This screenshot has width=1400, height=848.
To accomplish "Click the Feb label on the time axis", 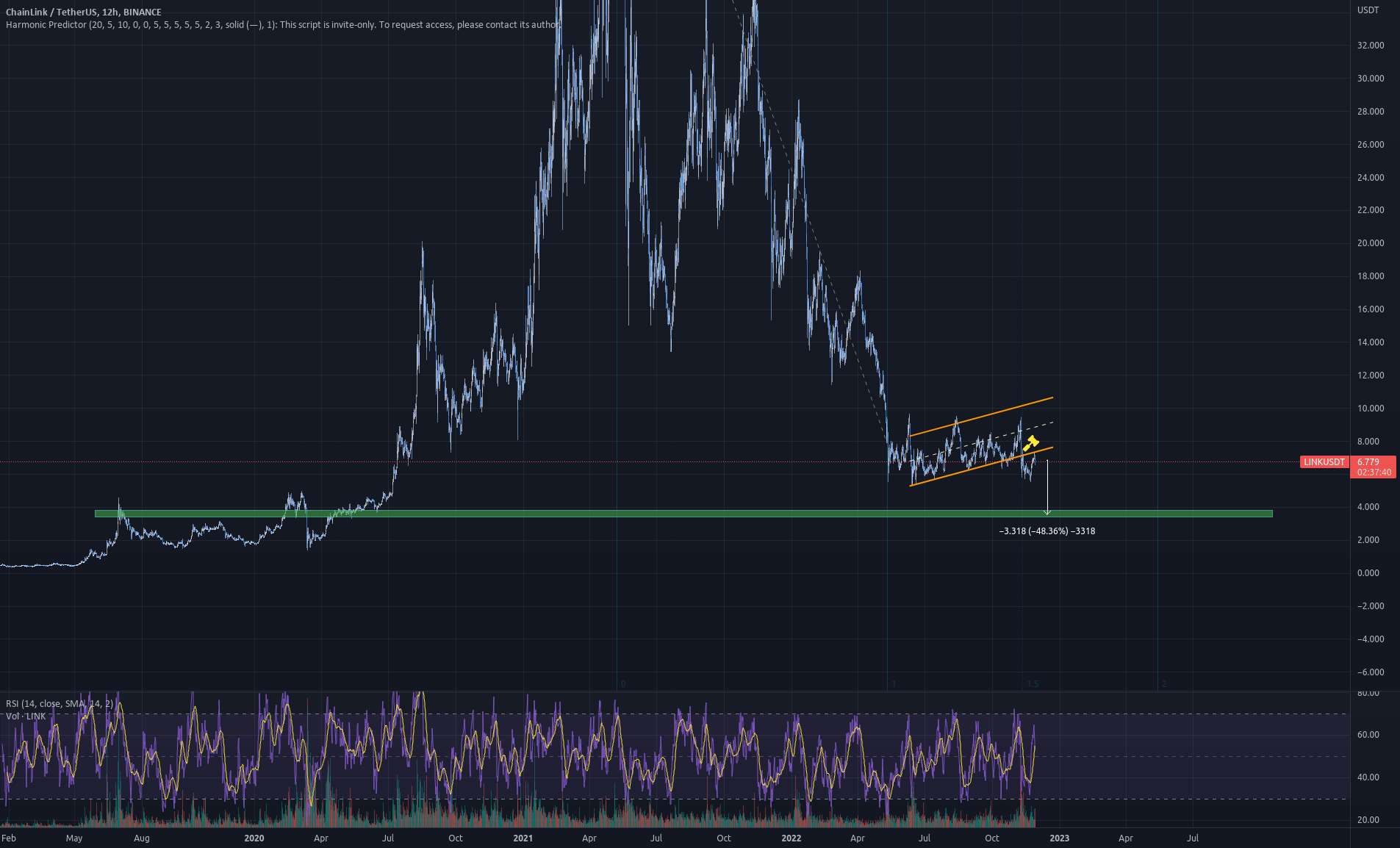I will click(x=9, y=838).
